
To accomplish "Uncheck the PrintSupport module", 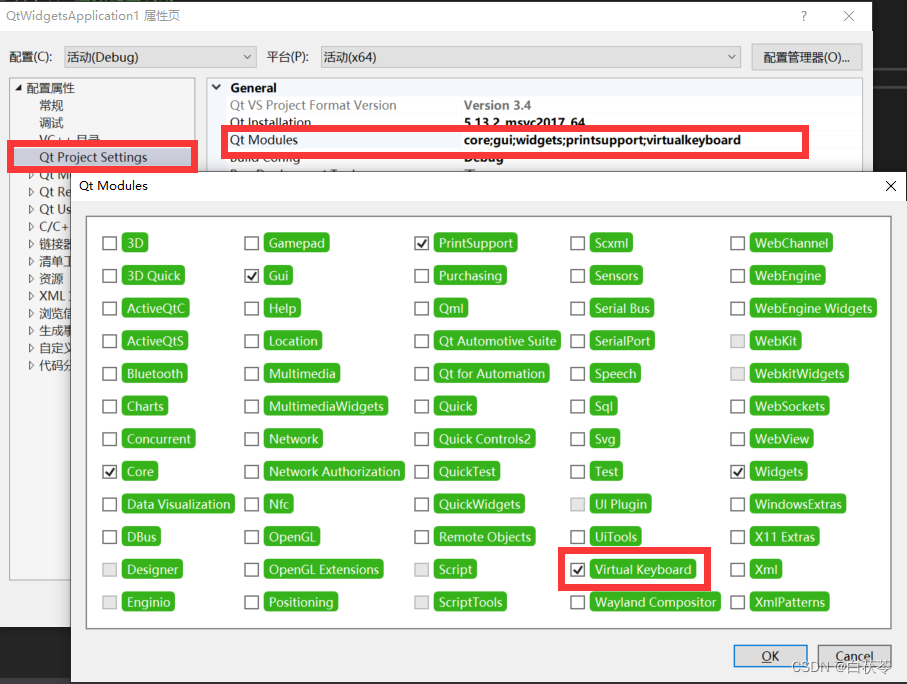I will (421, 242).
